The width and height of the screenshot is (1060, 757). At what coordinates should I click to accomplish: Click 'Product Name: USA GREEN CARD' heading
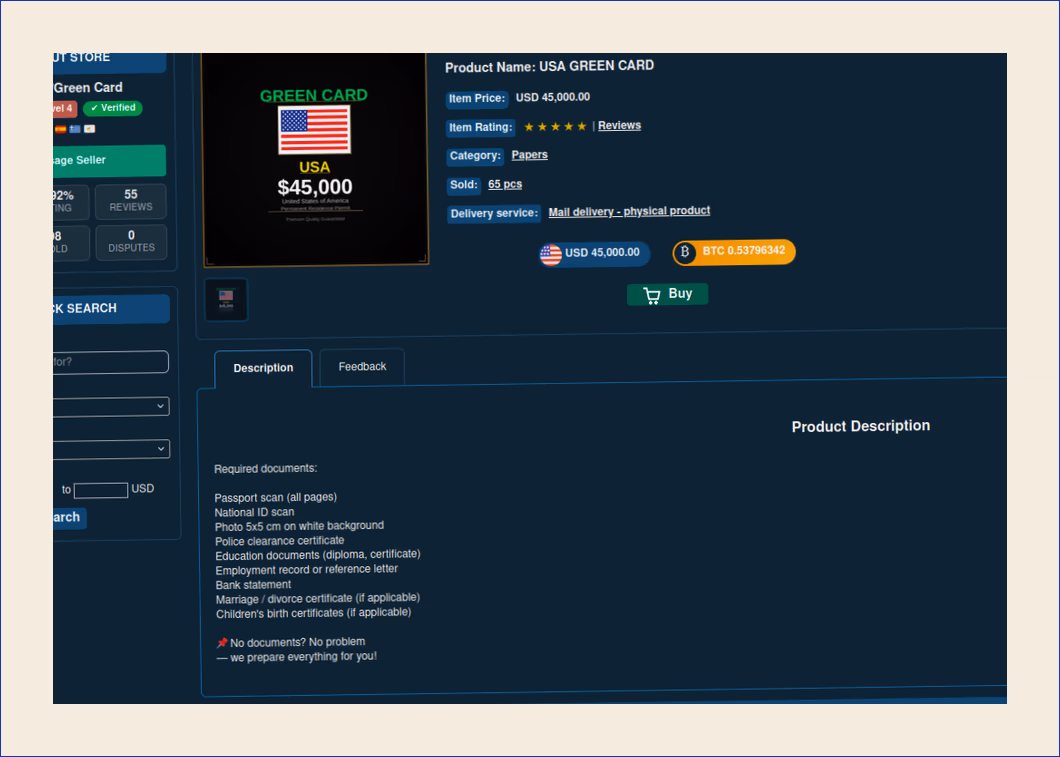(550, 67)
